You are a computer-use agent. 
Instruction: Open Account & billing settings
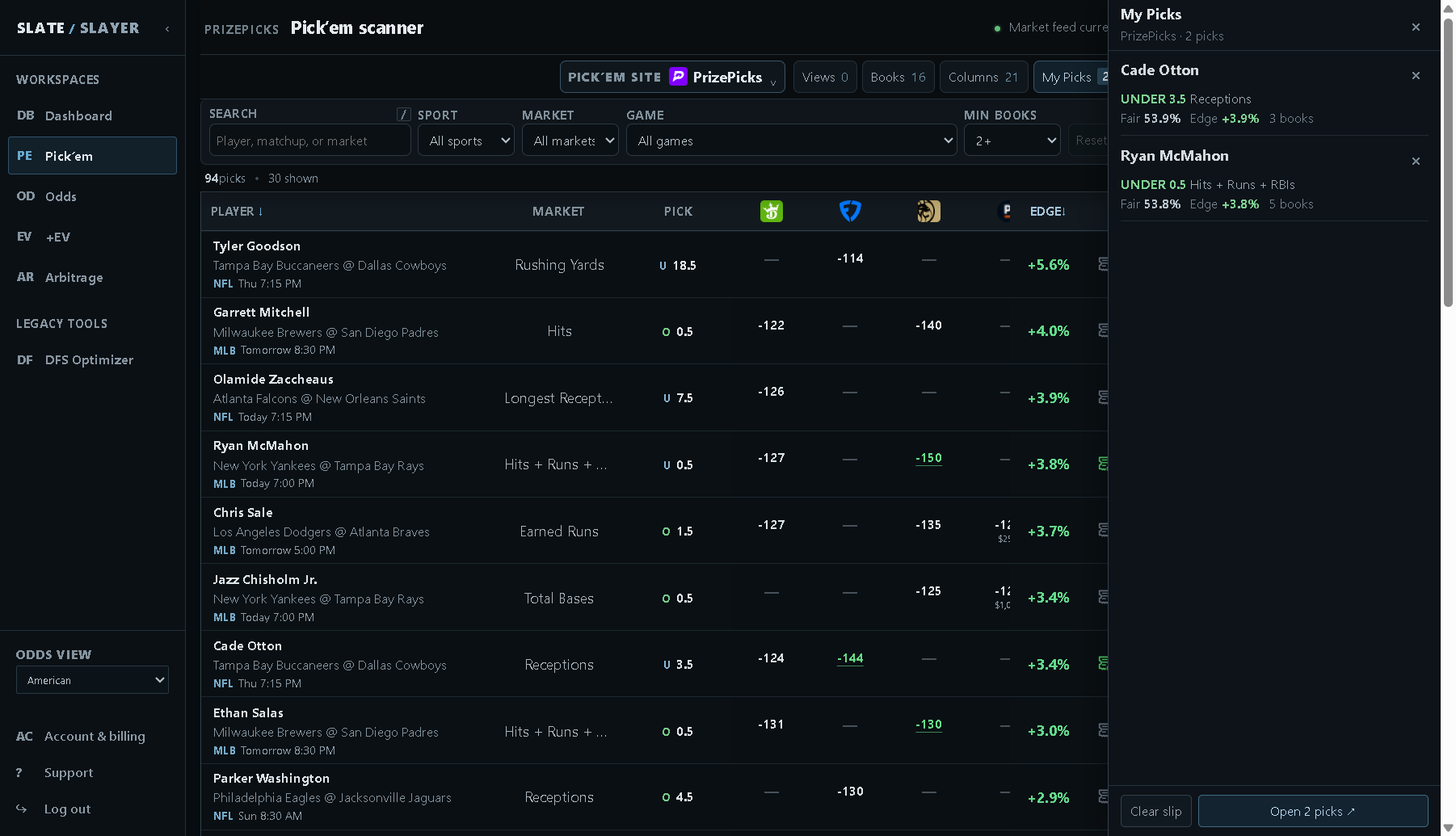92,736
